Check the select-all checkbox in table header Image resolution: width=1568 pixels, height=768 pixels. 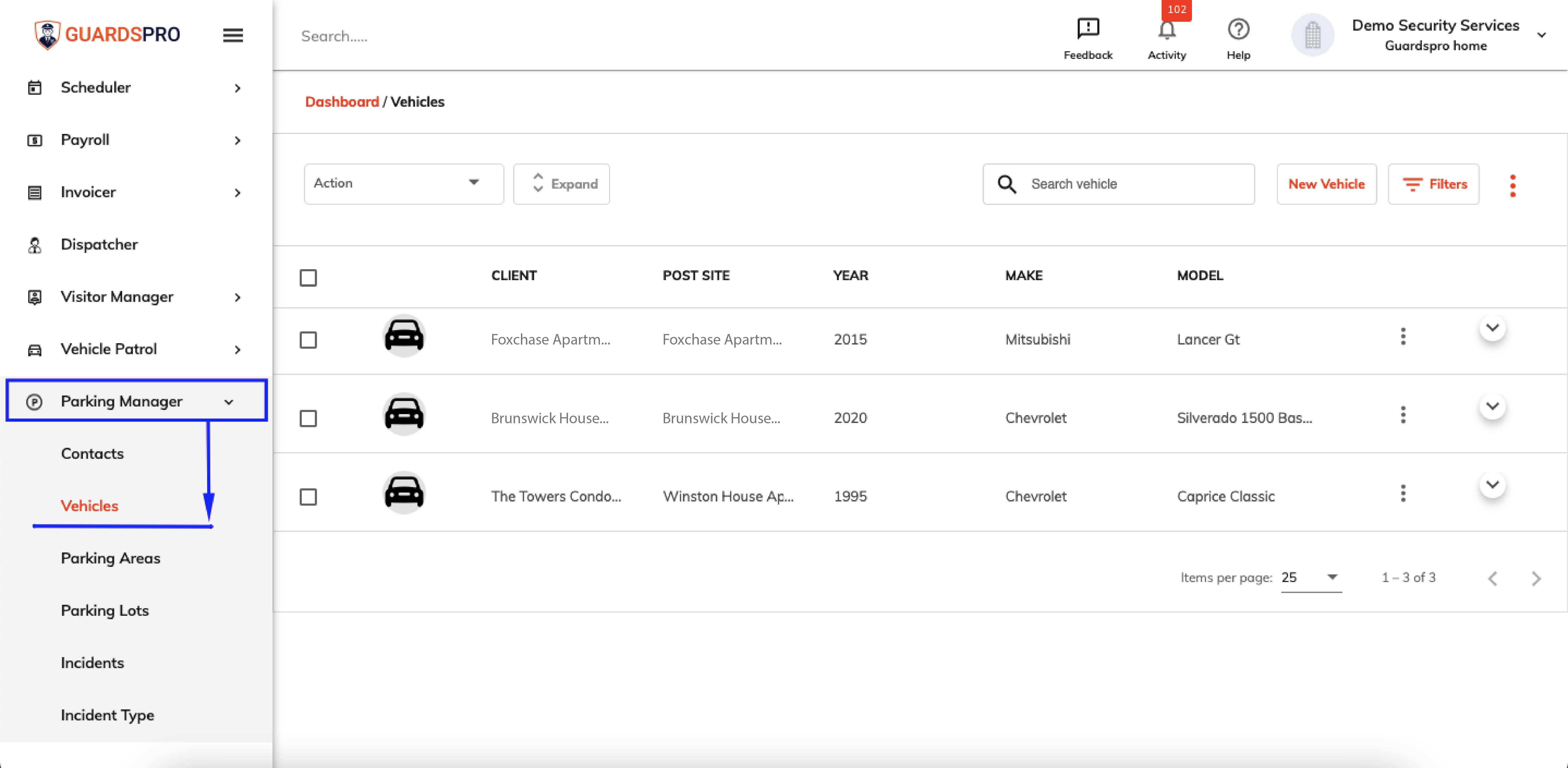(308, 278)
